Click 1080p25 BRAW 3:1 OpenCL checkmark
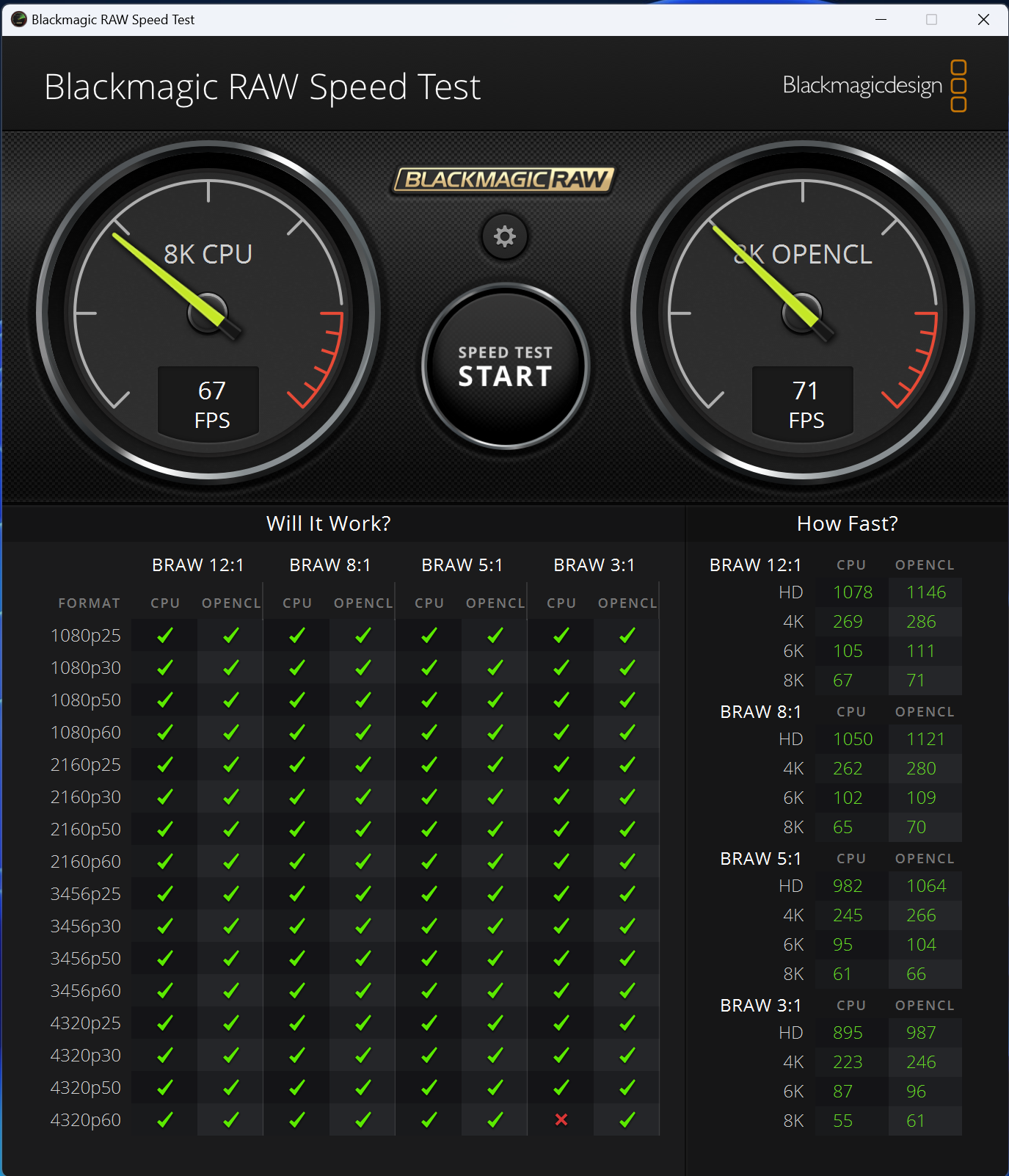 (x=627, y=635)
